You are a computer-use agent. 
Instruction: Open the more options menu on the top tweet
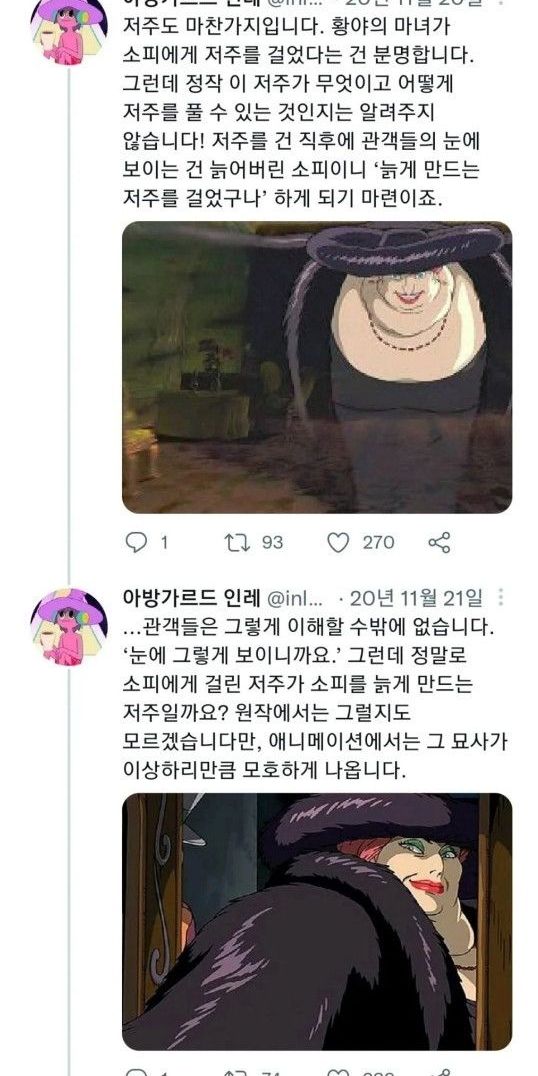502,3
